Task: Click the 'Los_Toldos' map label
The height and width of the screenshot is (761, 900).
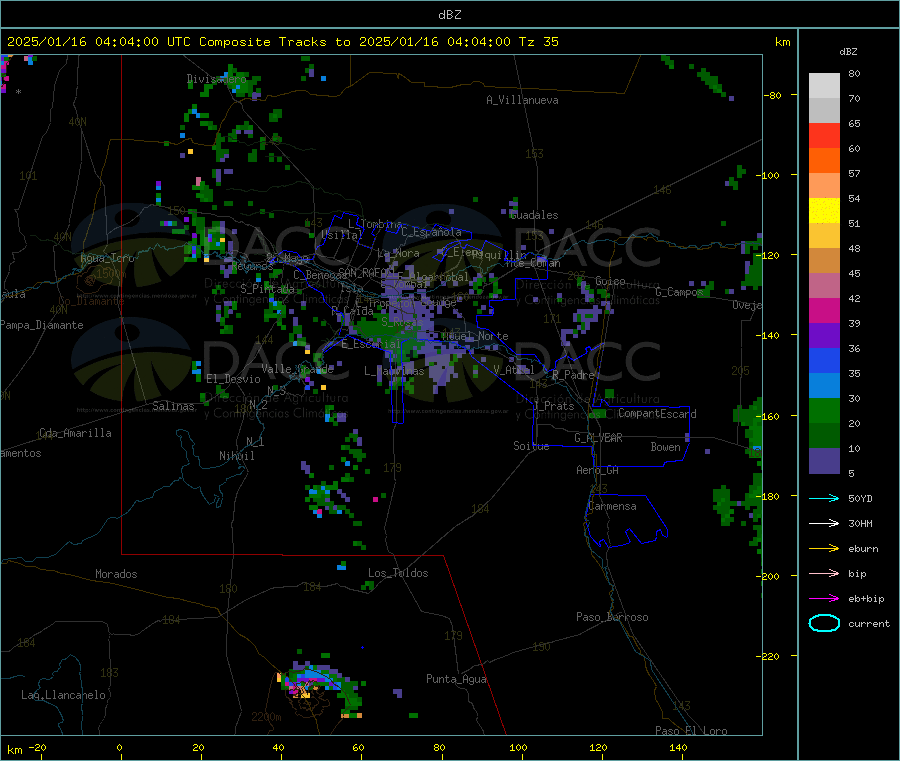Action: 398,573
